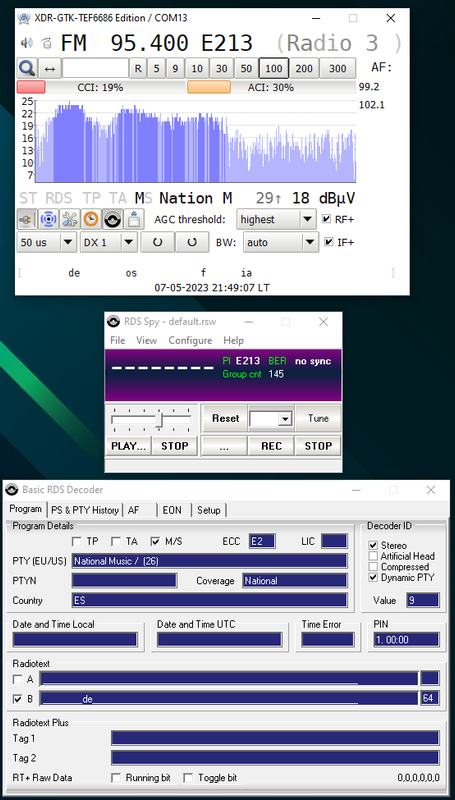The height and width of the screenshot is (800, 455).
Task: Check the TA box in Program Details
Action: (x=116, y=541)
